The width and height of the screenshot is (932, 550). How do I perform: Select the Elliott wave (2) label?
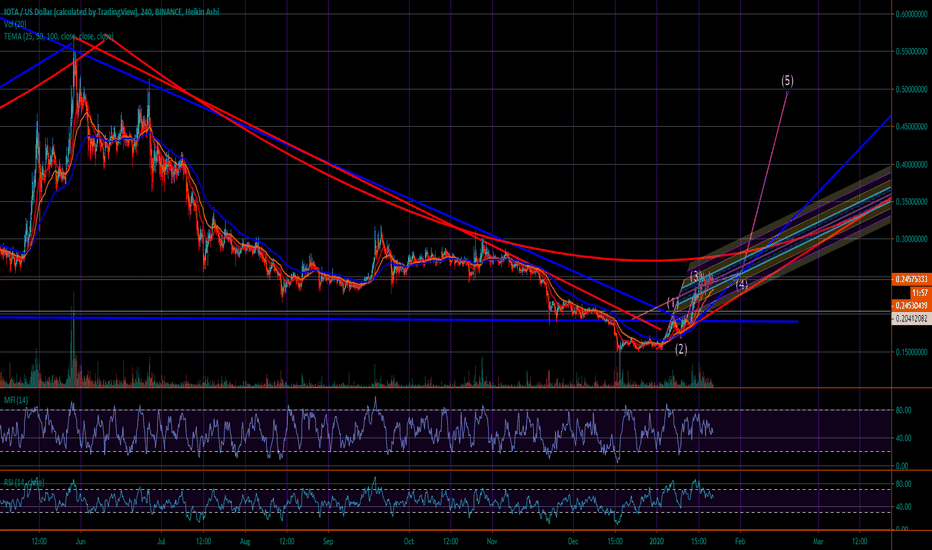click(681, 349)
